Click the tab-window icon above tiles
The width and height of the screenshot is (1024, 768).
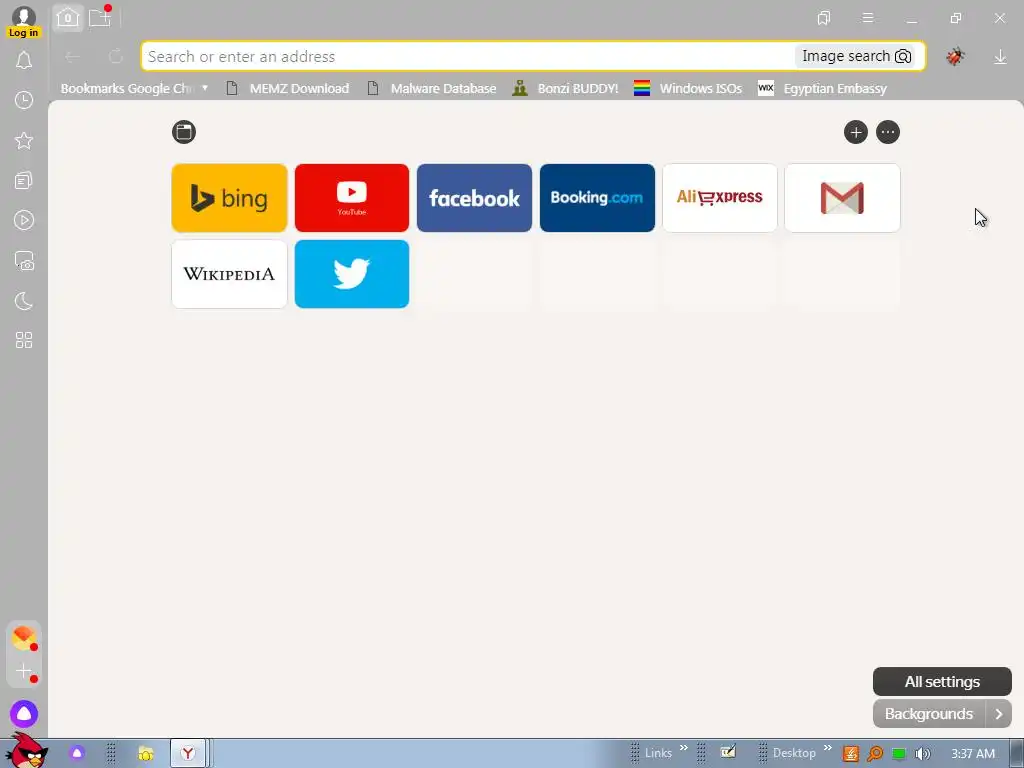coord(184,132)
